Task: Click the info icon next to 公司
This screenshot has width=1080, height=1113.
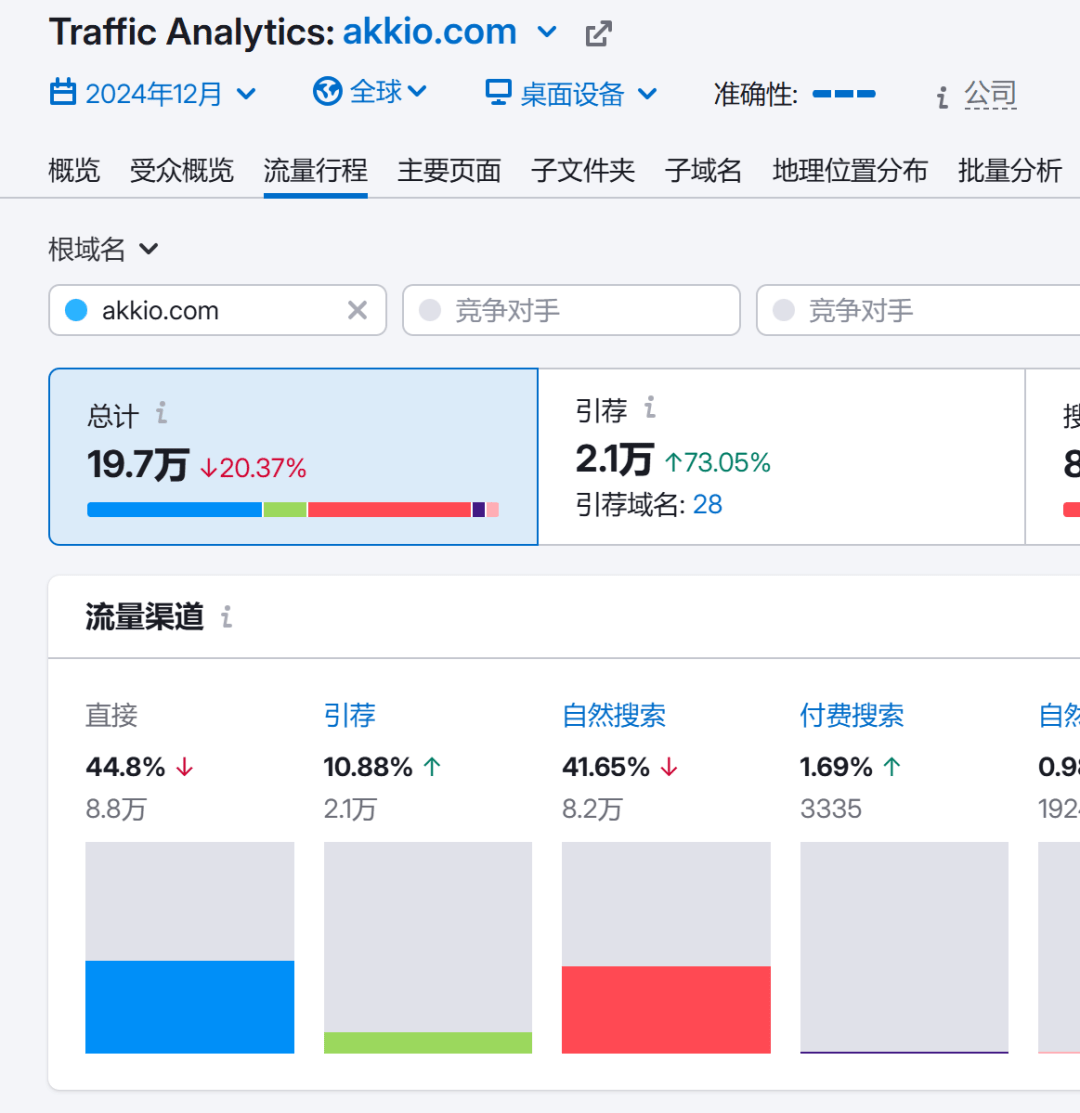Action: (x=942, y=97)
